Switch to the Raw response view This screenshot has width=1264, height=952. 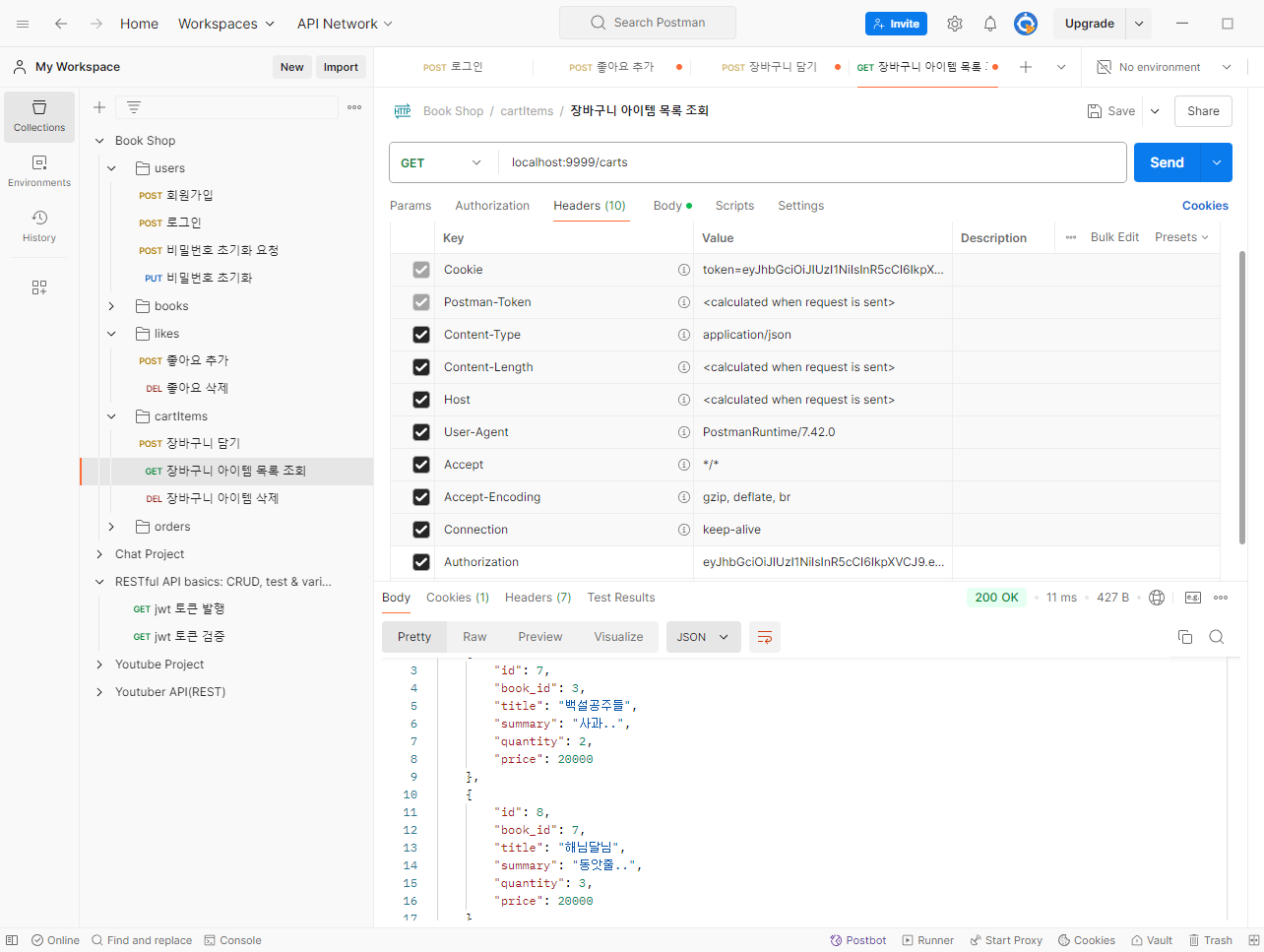[474, 637]
